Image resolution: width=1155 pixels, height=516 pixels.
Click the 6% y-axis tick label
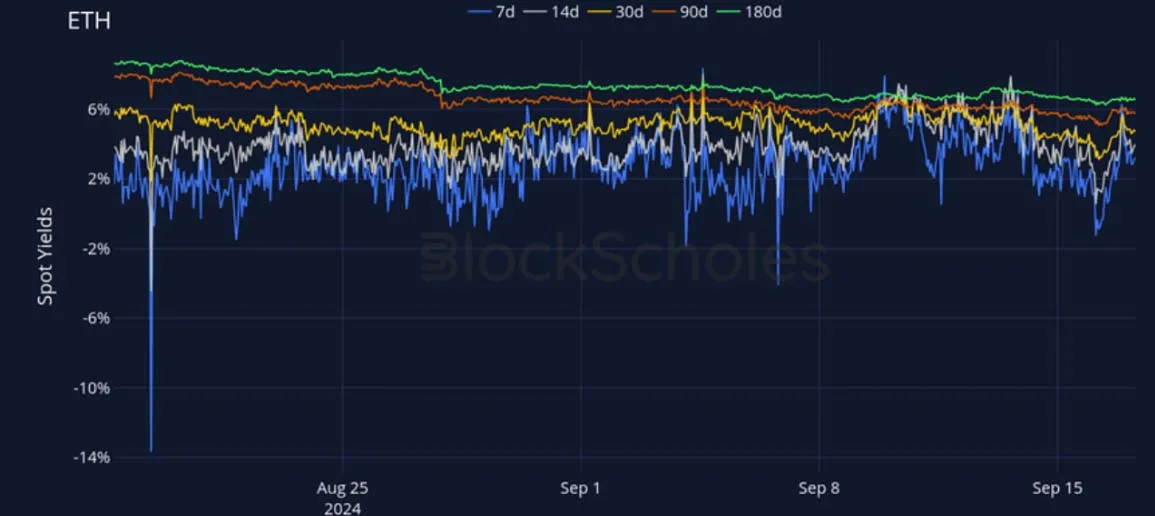click(98, 110)
